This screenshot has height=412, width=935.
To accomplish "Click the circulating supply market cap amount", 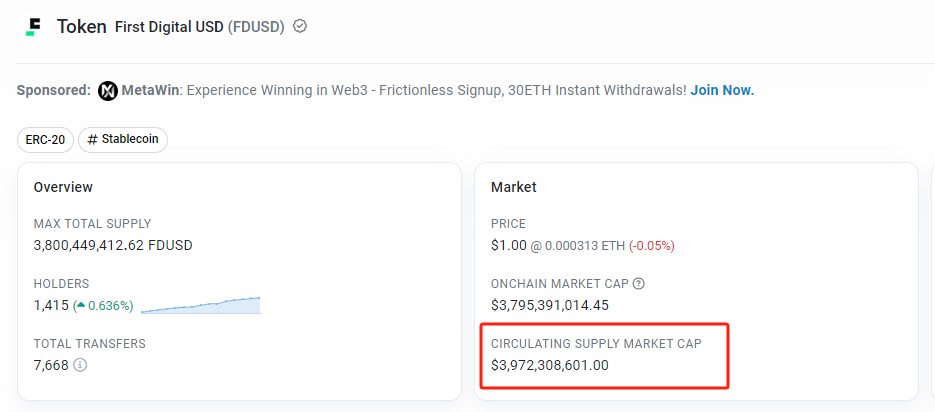I will (x=550, y=365).
